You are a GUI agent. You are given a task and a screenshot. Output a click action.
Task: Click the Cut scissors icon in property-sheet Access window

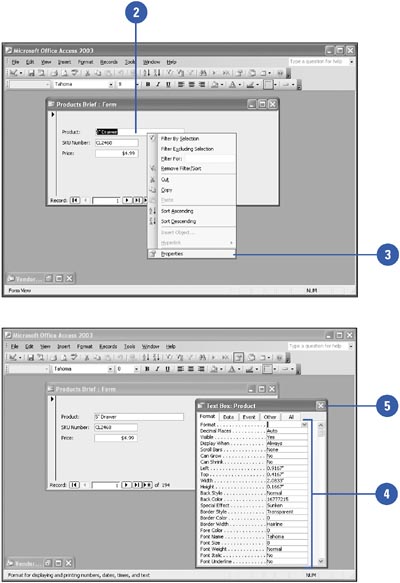coord(87,358)
